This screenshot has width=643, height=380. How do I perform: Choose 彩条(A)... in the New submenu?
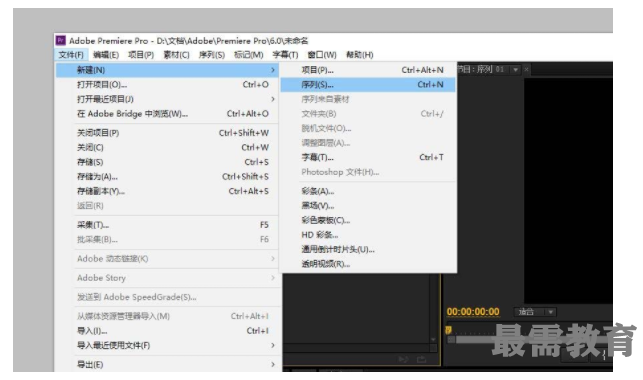[368, 191]
